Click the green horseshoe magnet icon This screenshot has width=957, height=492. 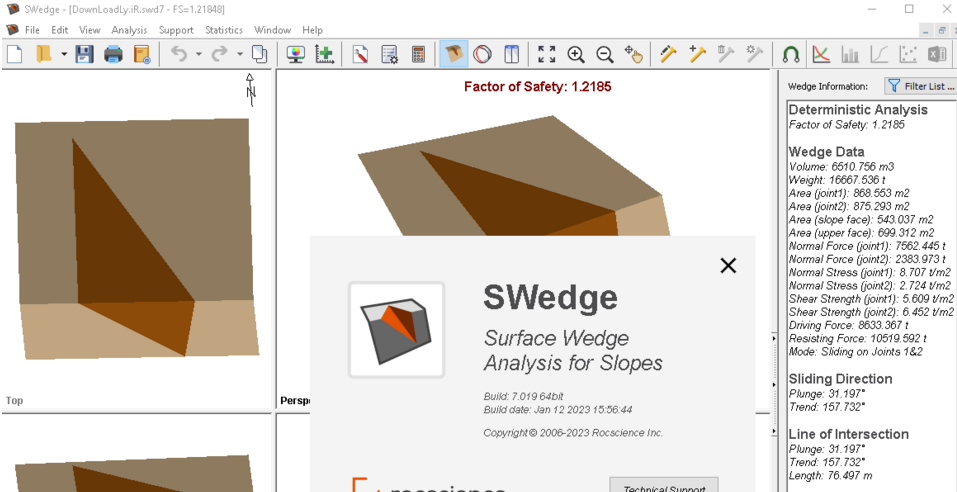click(791, 54)
